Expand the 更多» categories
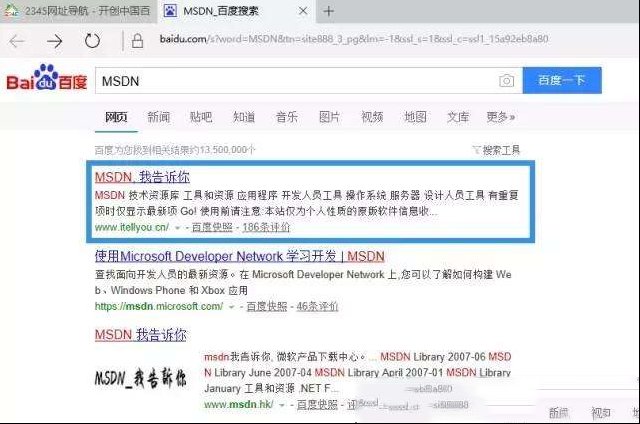This screenshot has height=424, width=640. 501,118
